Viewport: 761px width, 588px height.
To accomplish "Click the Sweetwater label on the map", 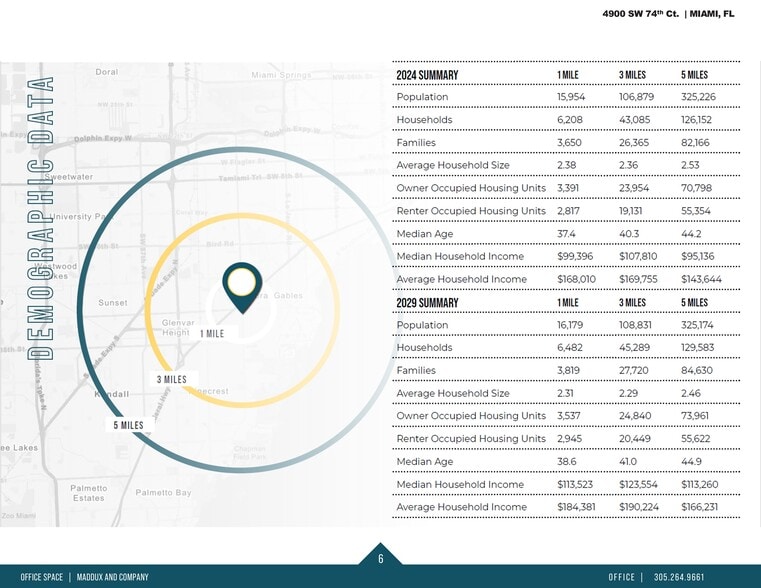I will (70, 176).
